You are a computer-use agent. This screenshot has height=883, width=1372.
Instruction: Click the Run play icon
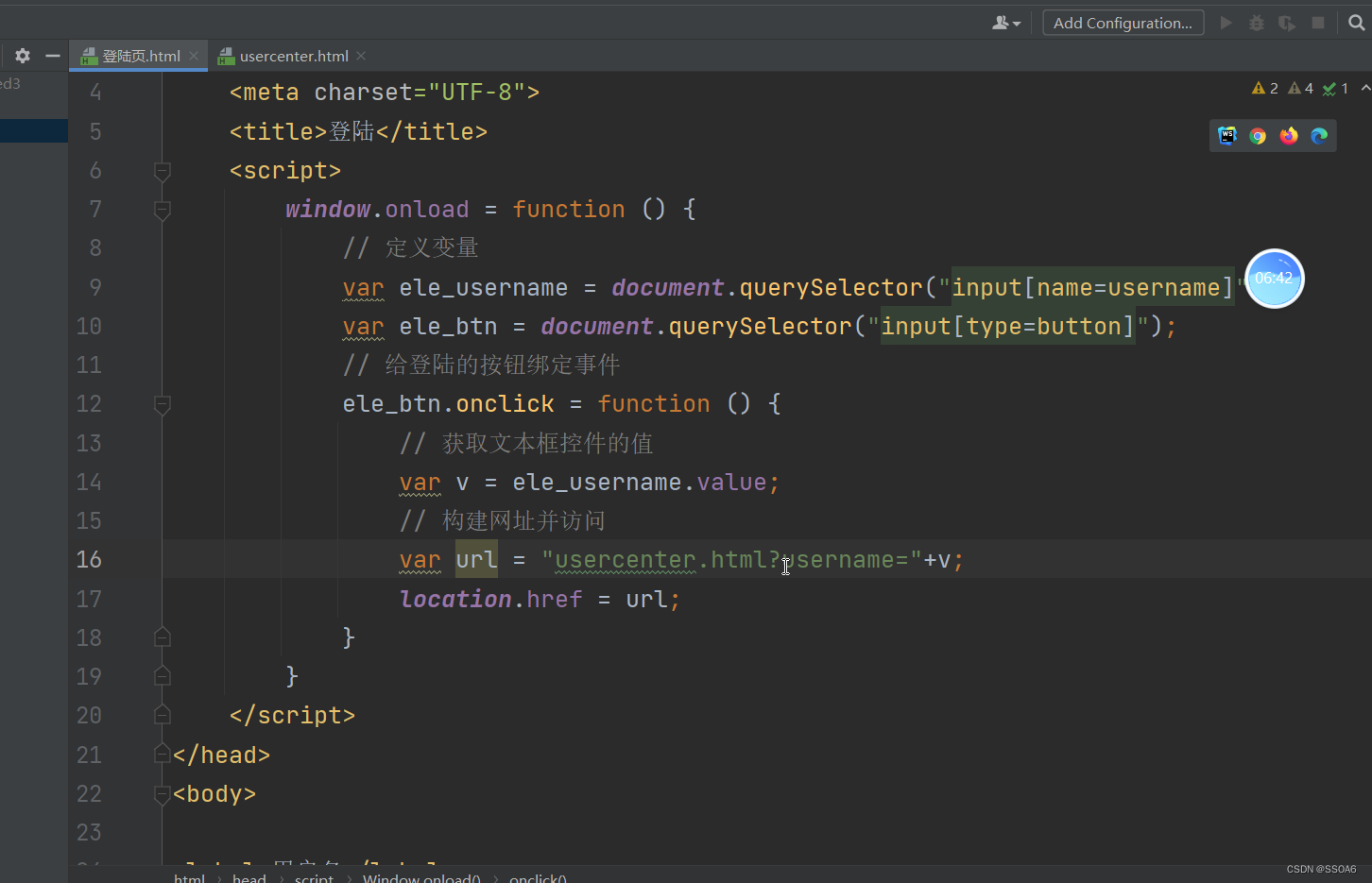pyautogui.click(x=1226, y=23)
